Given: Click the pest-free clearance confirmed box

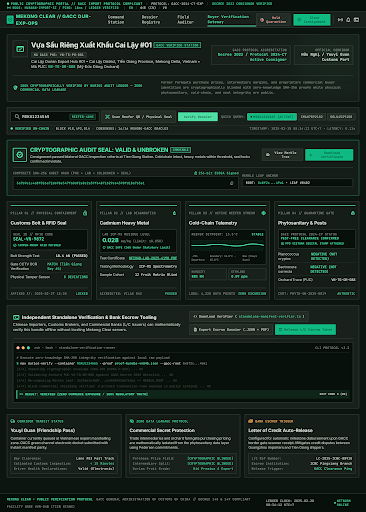Looking at the screenshot, I should pyautogui.click(x=317, y=239).
